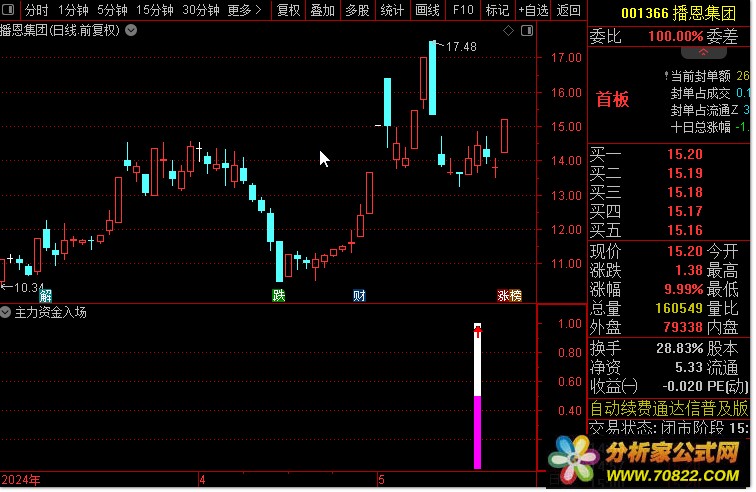Viewport: 756px width, 492px height.
Task: Click 委比 value 100.00%
Action: coord(675,36)
